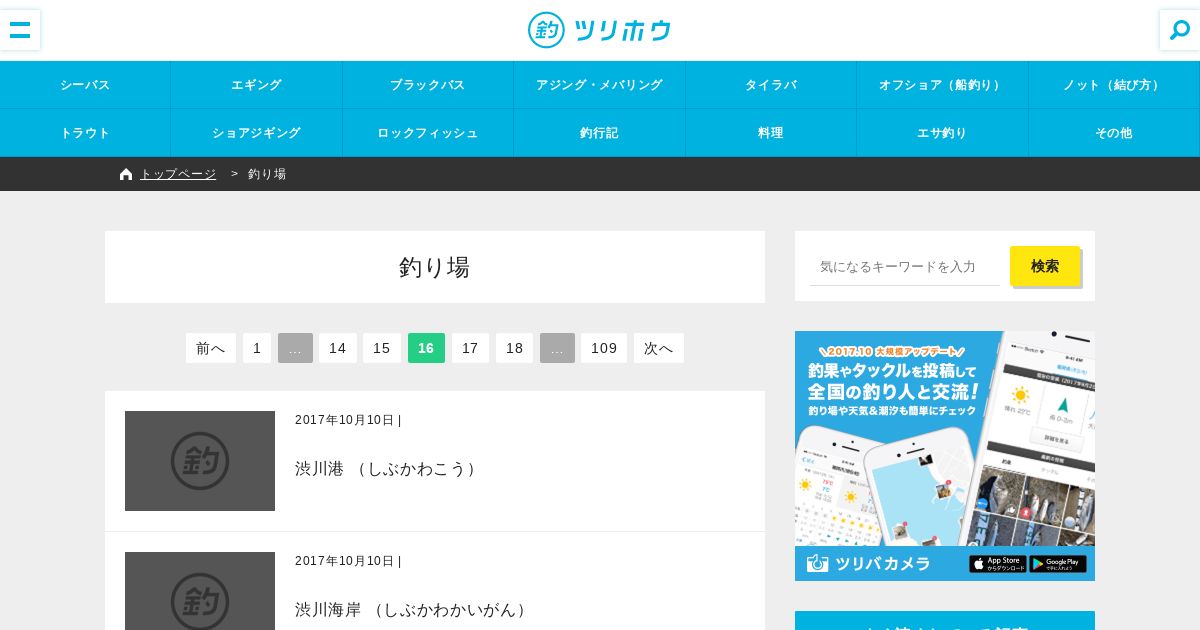Screen dimensions: 1200x630
Task: Click the 渋川海岸 date 2017年10月10日
Action: 345,561
